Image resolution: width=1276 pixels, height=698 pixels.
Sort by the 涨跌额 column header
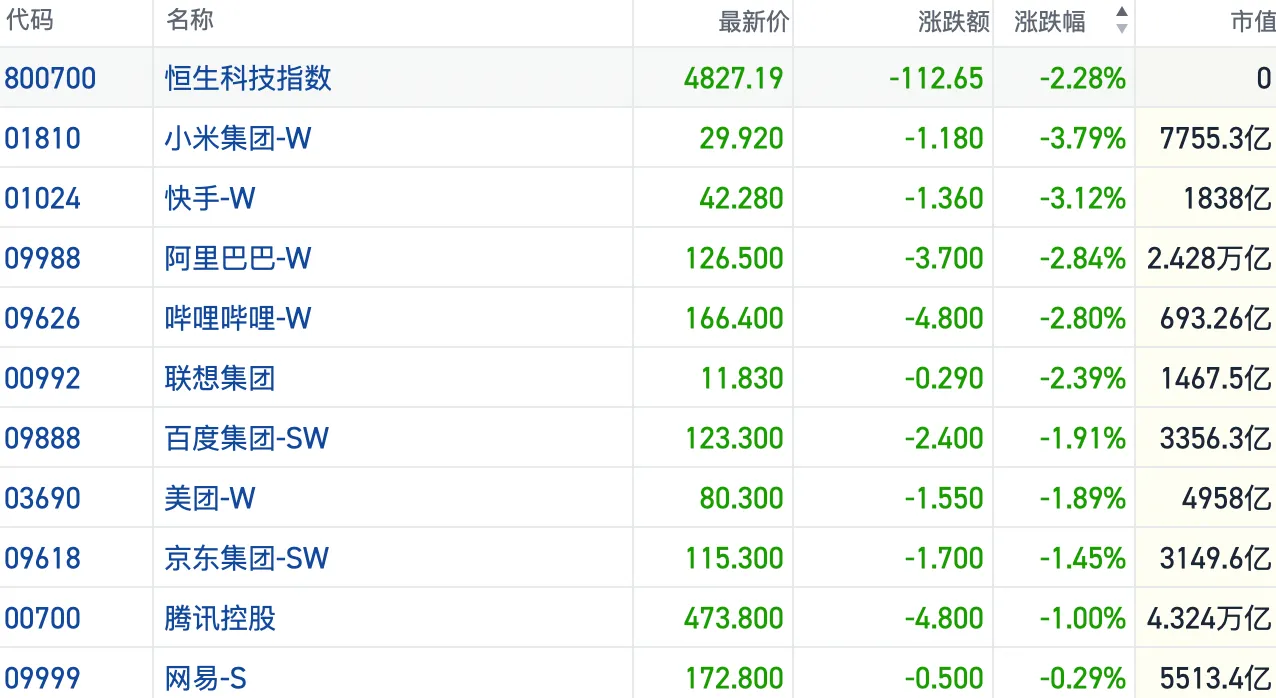(953, 22)
